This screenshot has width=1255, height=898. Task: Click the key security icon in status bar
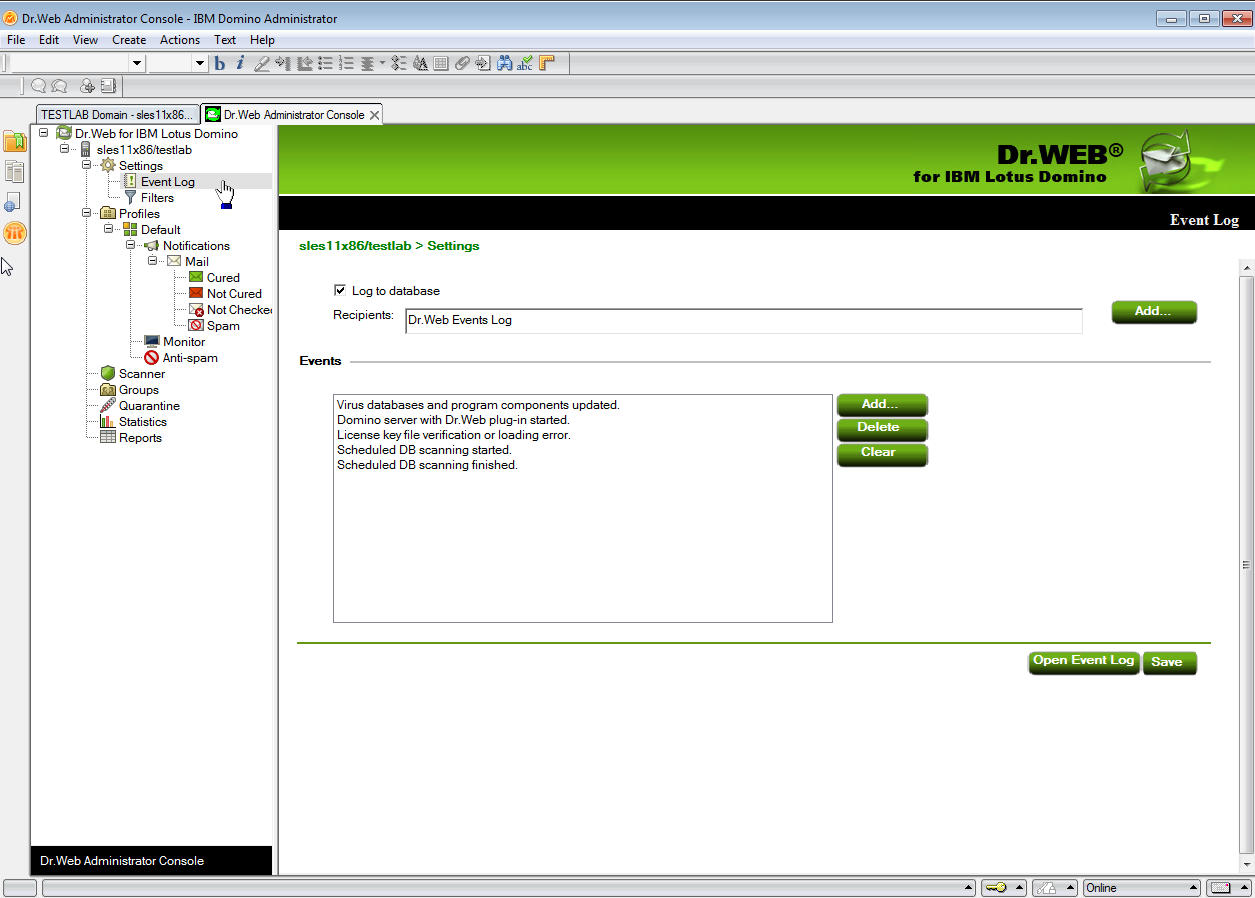click(x=1003, y=888)
